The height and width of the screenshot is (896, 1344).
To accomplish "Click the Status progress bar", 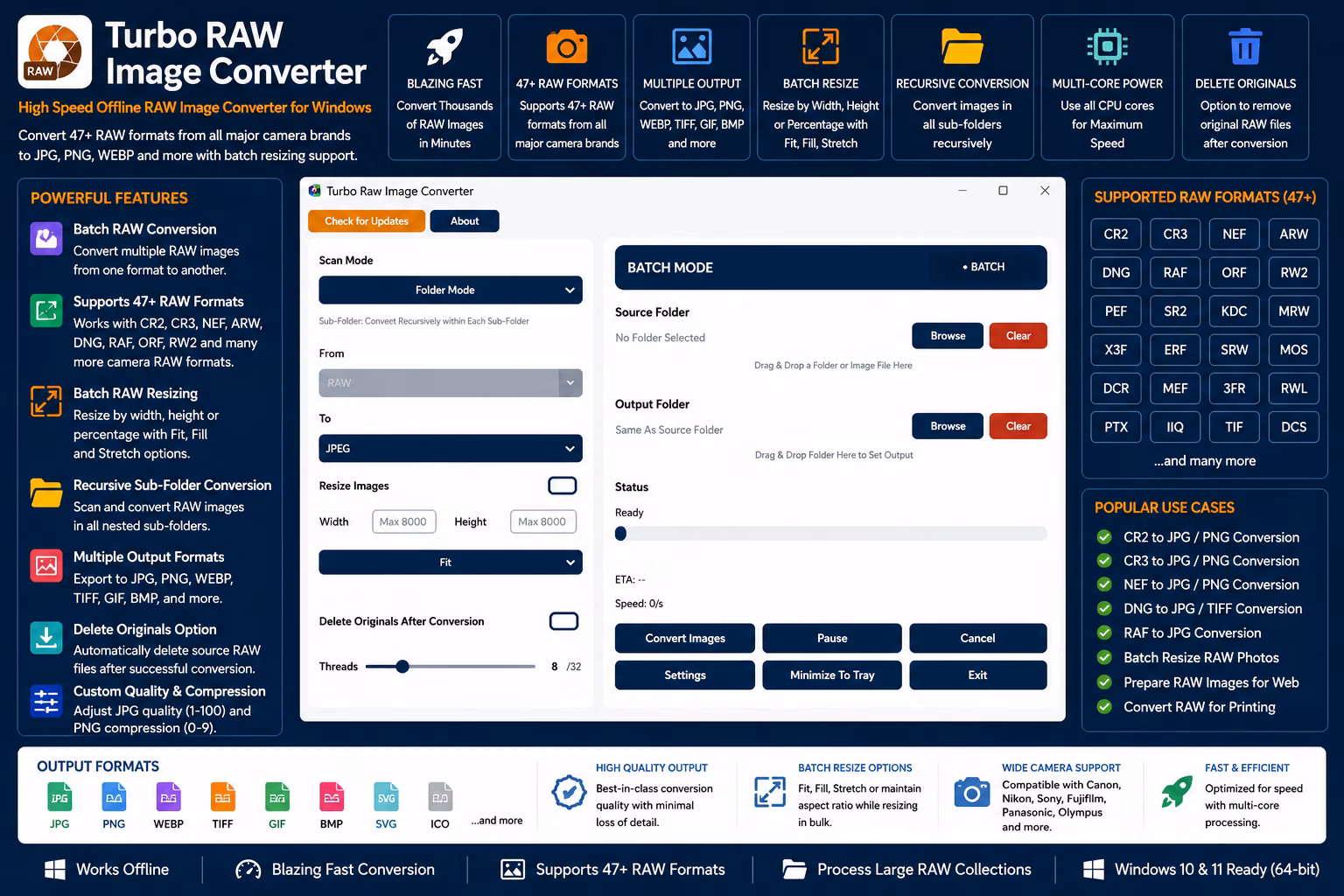I will pyautogui.click(x=831, y=534).
